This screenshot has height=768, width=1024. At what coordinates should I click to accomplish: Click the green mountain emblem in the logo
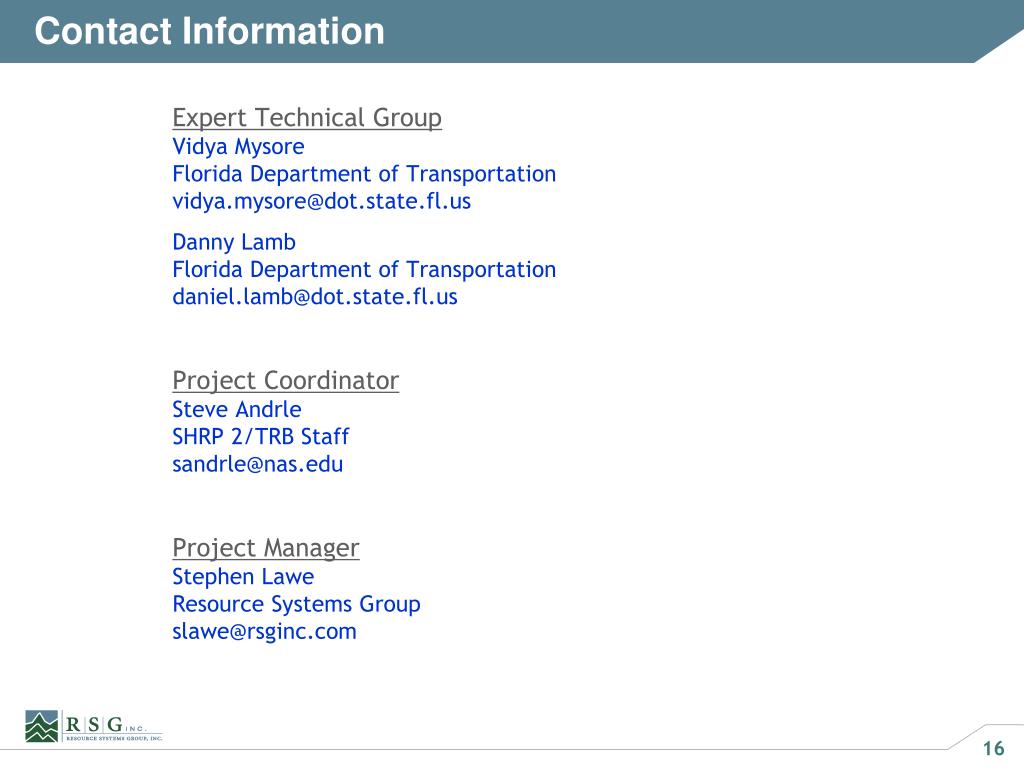point(42,726)
